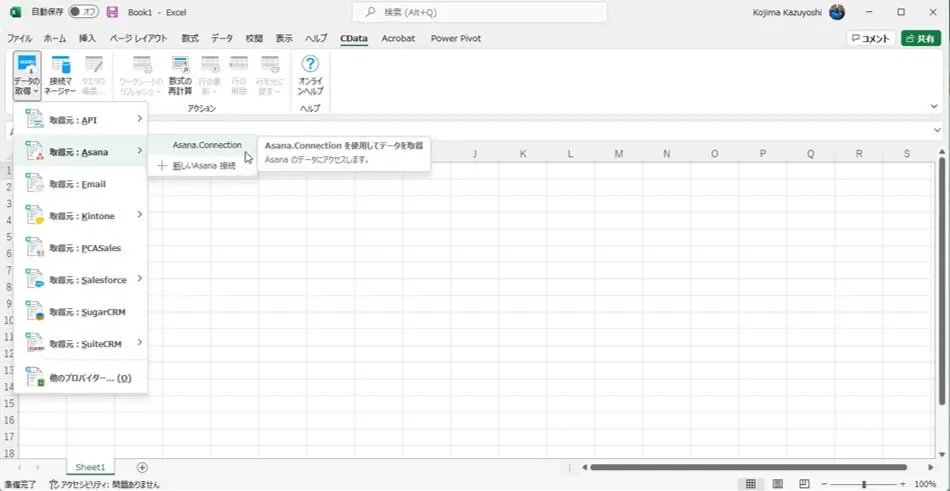Choose Asana.Connection in the submenu
This screenshot has width=950, height=491.
point(202,145)
